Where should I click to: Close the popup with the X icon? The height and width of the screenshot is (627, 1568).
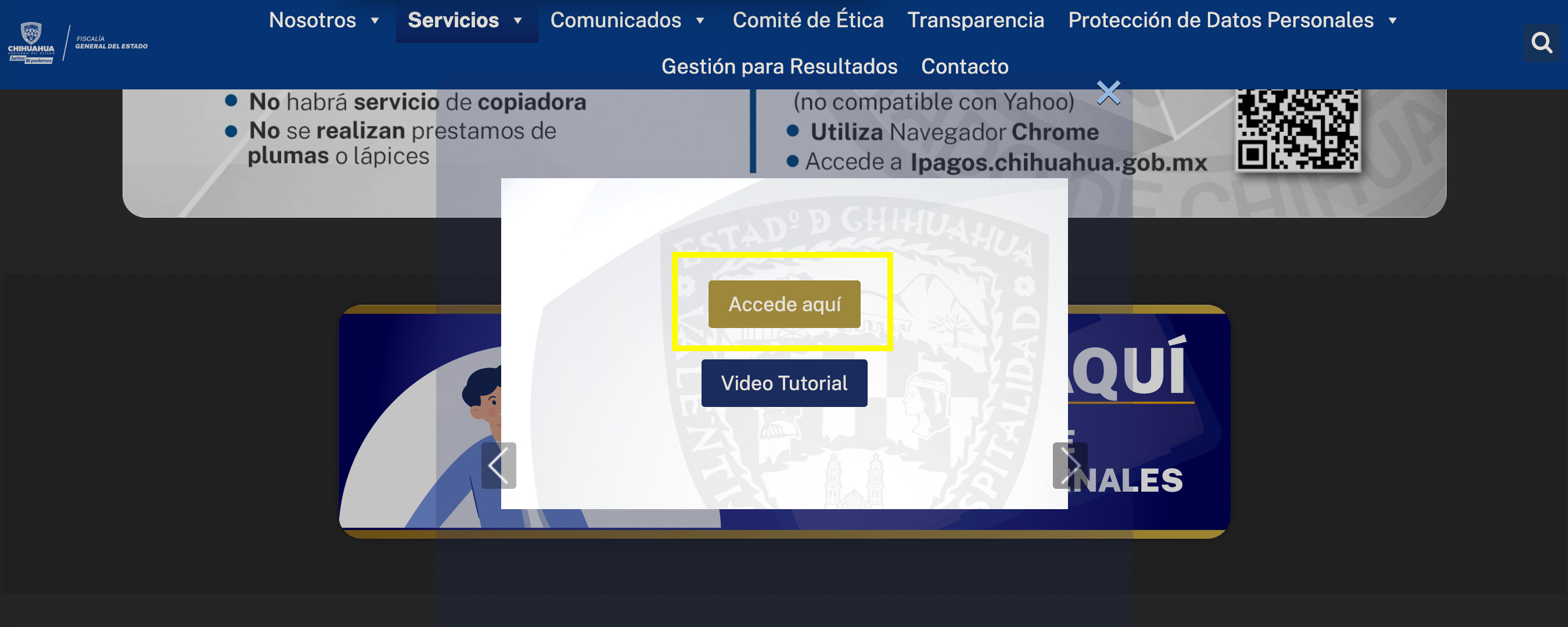(1109, 92)
